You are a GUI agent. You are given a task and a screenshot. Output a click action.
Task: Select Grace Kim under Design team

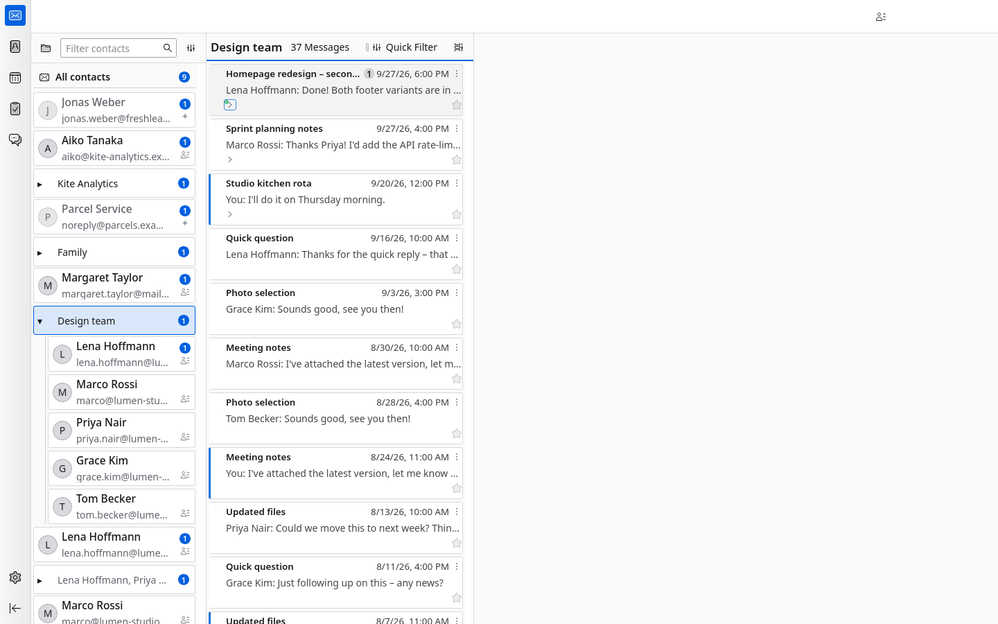122,469
